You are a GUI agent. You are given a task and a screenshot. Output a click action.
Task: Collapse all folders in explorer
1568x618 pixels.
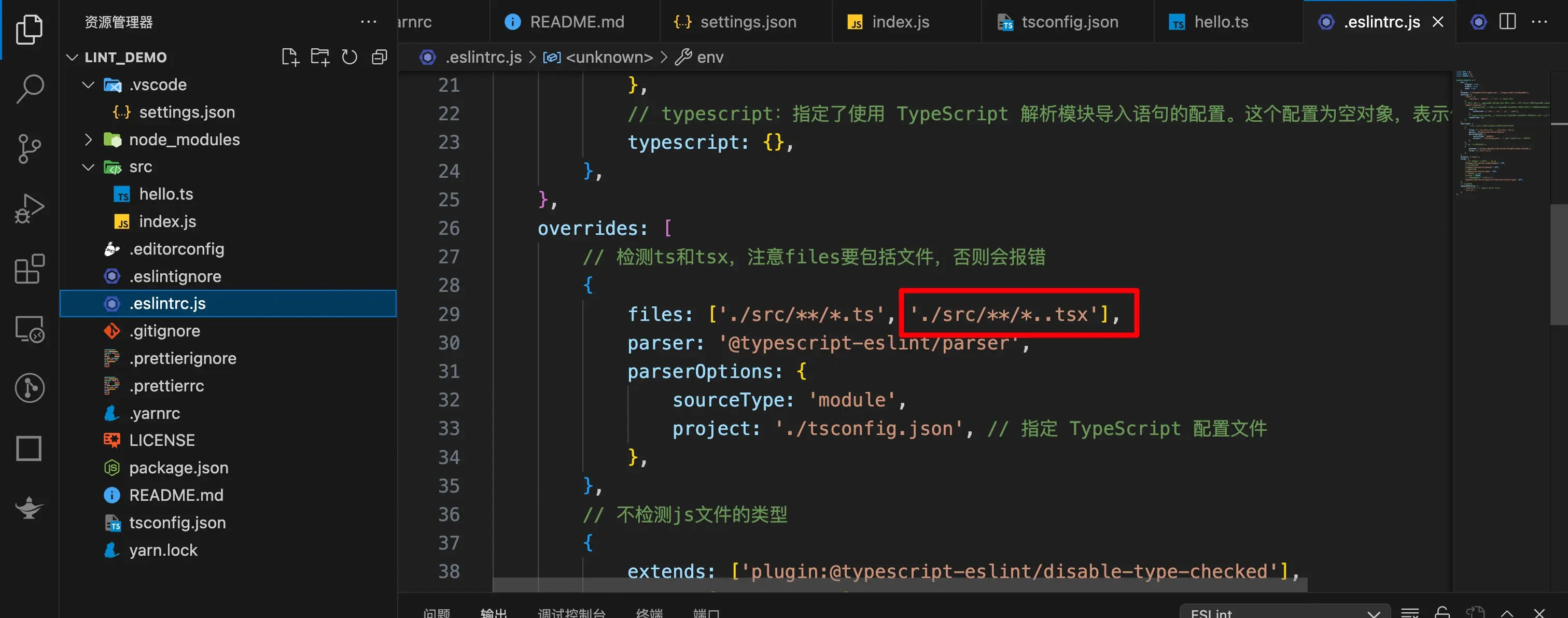click(x=379, y=57)
